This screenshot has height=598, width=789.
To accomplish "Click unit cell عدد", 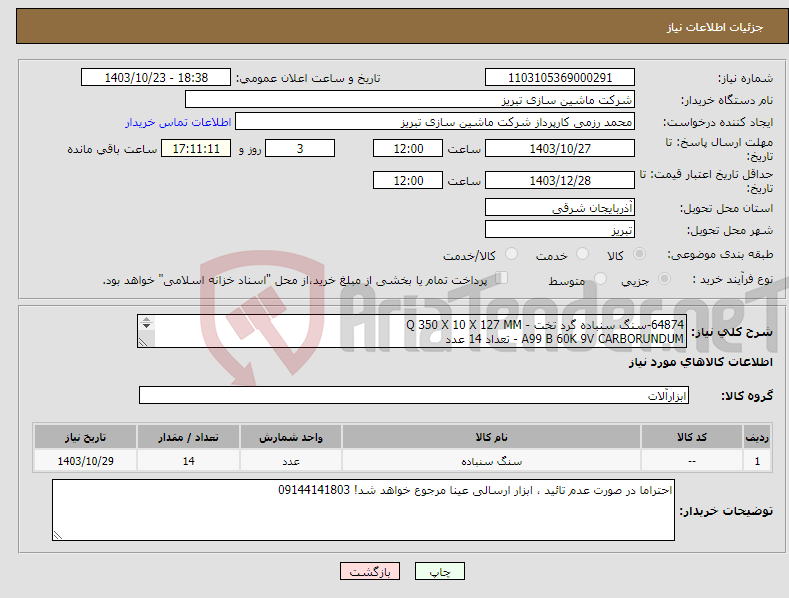I will 291,461.
